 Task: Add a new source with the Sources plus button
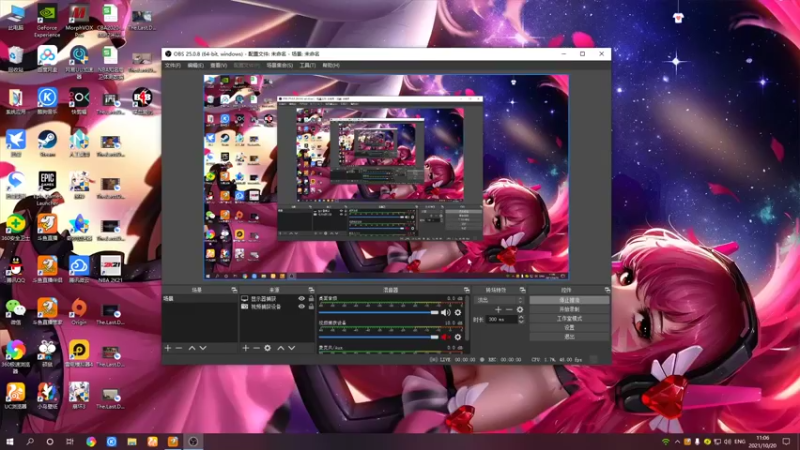pyautogui.click(x=245, y=348)
